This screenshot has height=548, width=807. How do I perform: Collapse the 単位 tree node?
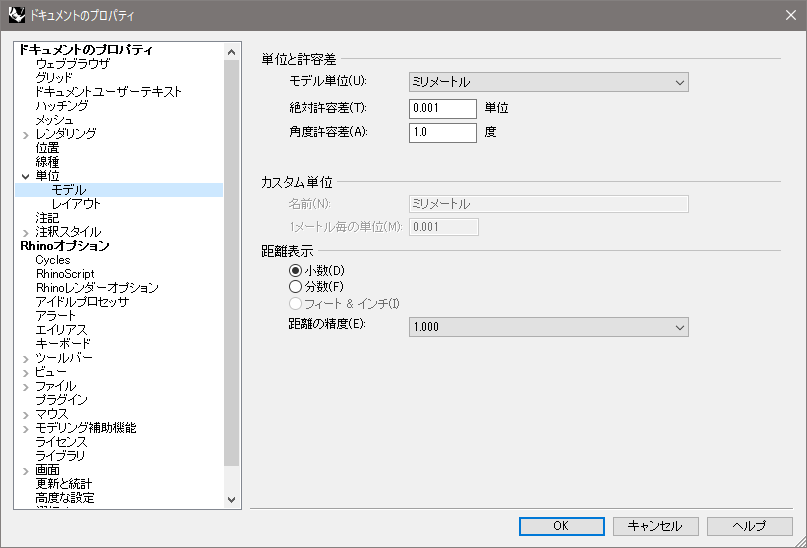coord(26,176)
